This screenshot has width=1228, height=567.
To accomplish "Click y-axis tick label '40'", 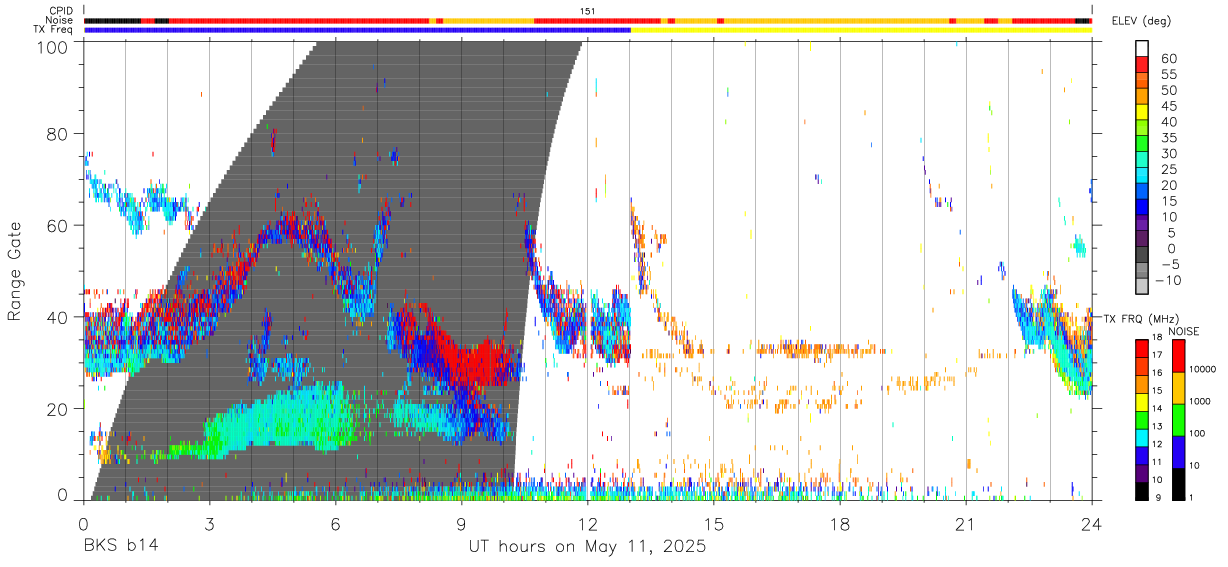I will (58, 316).
